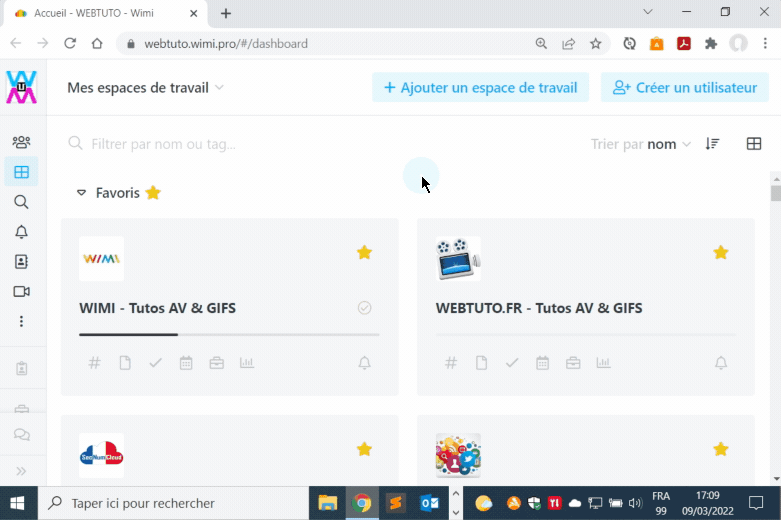Open WEBTUTO.FR - Tutos AV & GIFS workspace title

point(539,308)
